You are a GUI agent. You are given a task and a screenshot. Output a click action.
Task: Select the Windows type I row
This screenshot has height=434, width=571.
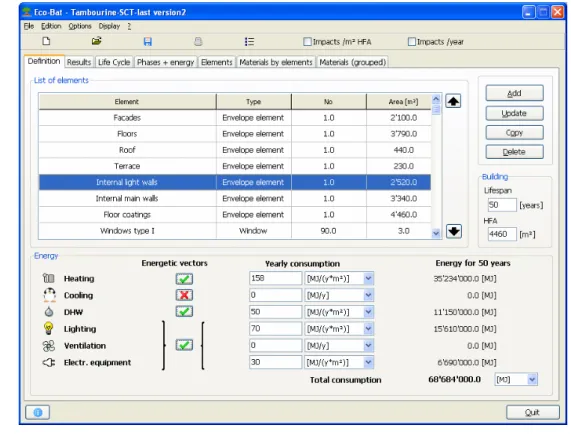point(235,231)
